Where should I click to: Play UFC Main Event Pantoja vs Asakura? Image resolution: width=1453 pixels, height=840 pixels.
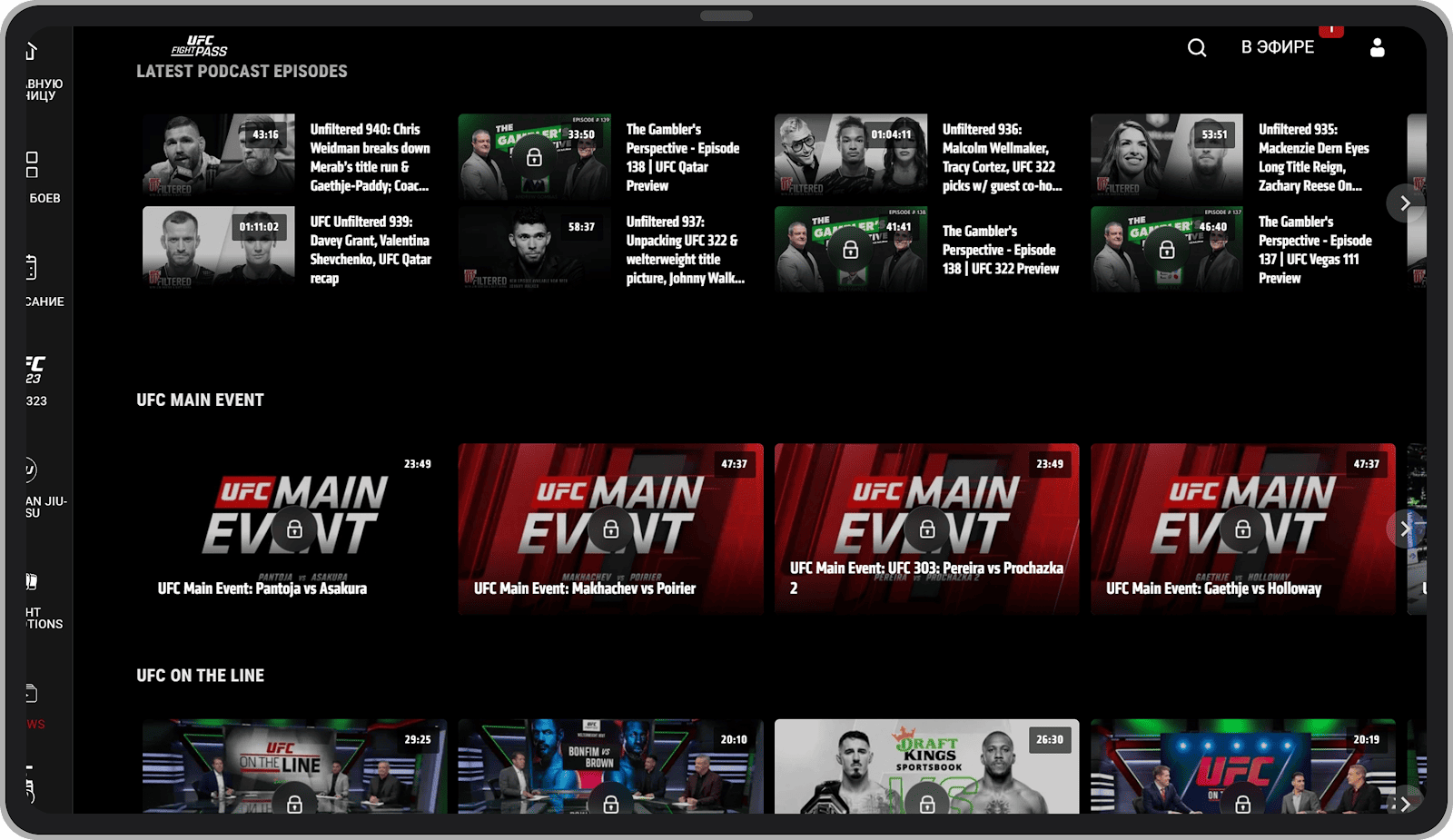[294, 529]
